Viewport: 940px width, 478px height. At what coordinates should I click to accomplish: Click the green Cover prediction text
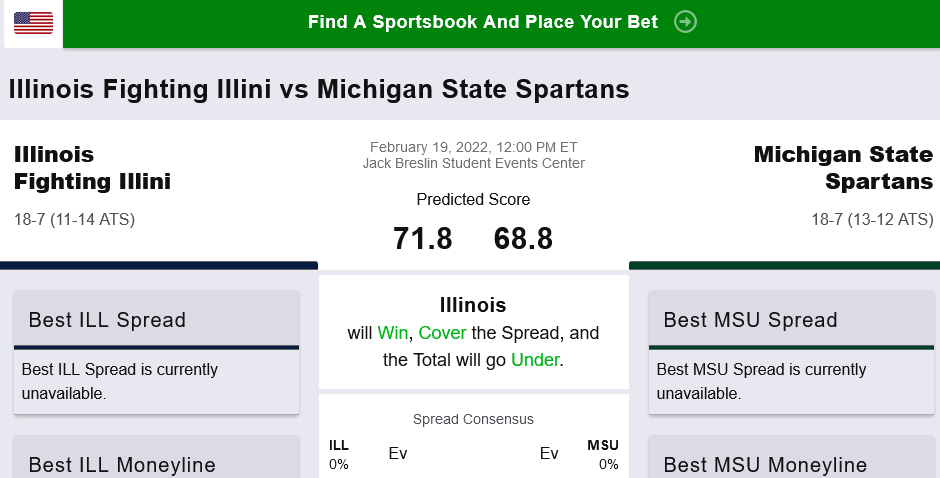444,333
